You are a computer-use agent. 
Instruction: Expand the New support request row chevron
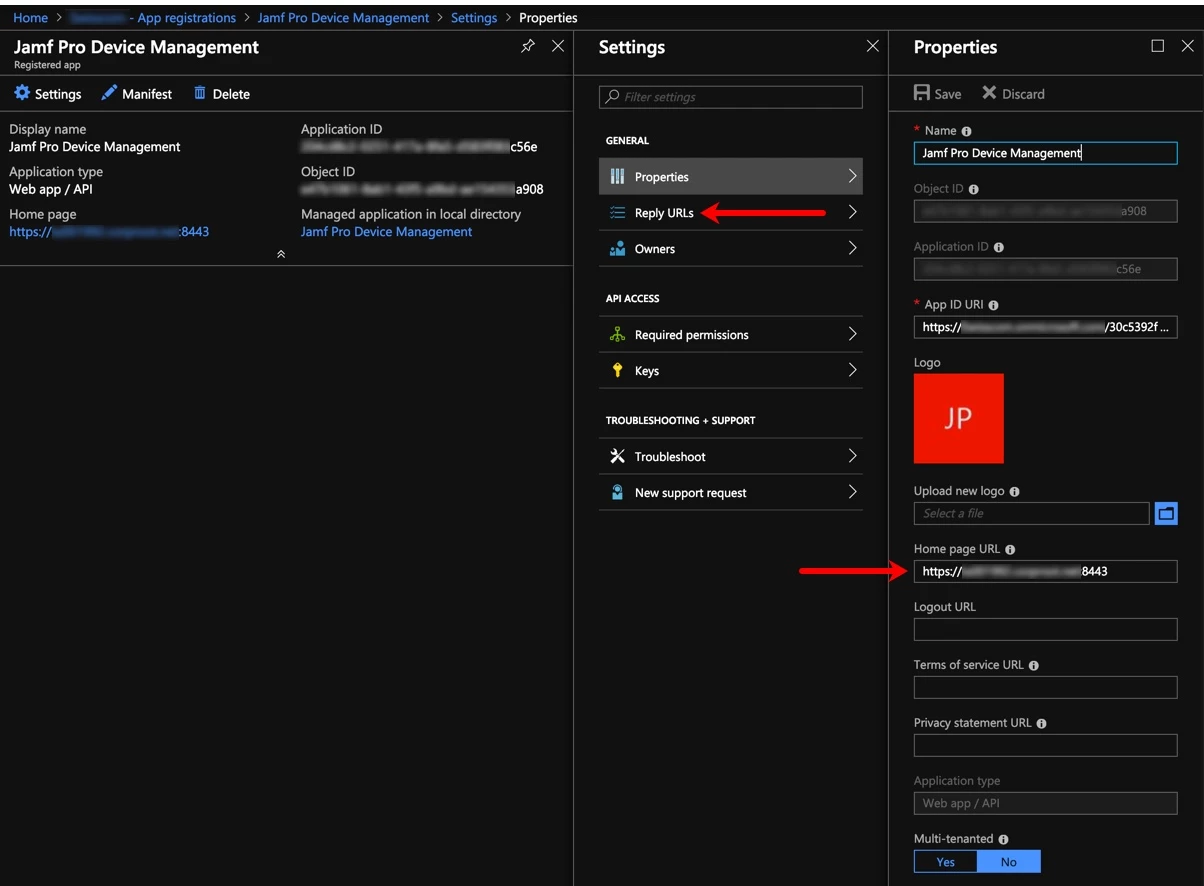pos(852,492)
